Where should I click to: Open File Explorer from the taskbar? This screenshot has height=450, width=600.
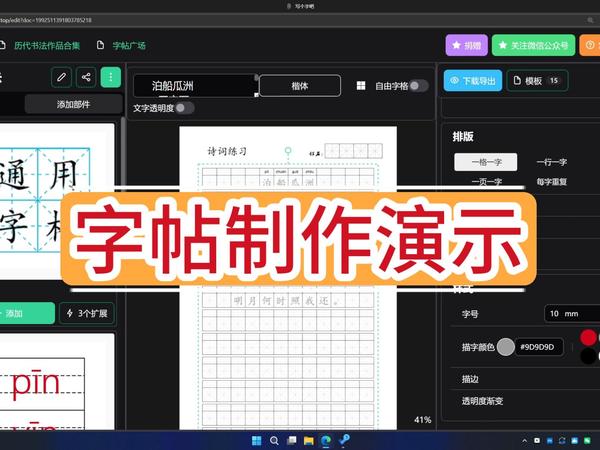coord(309,441)
